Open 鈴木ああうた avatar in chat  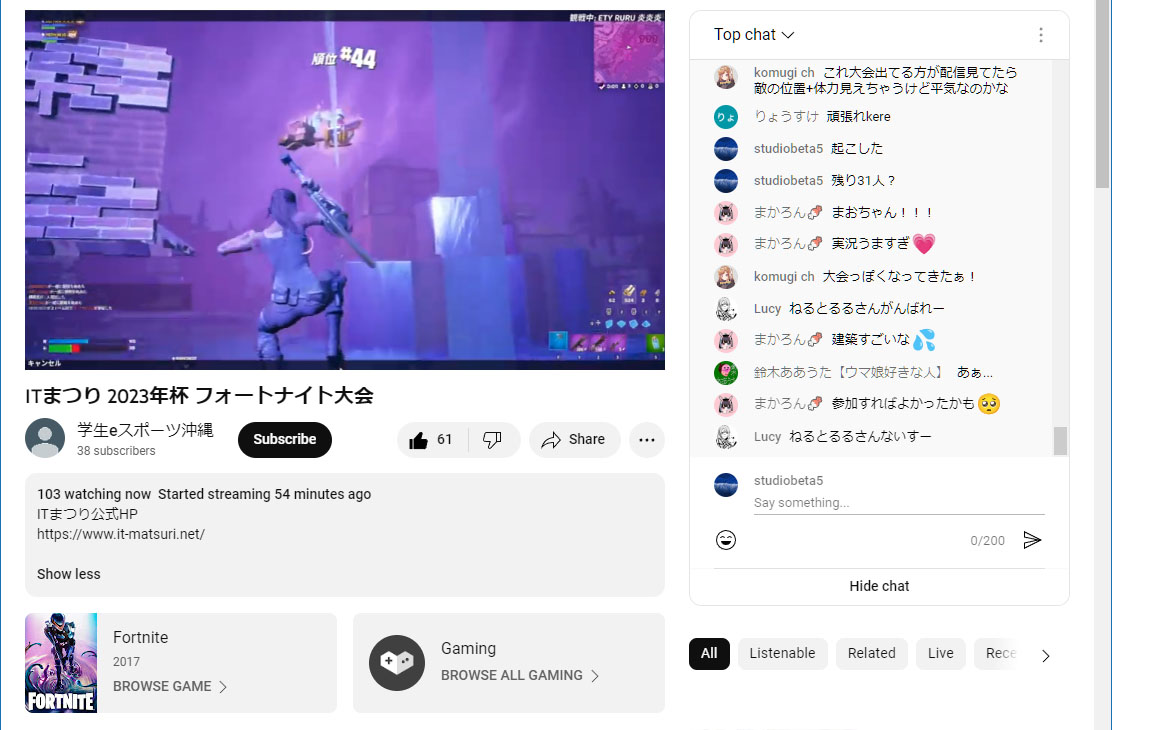point(726,372)
